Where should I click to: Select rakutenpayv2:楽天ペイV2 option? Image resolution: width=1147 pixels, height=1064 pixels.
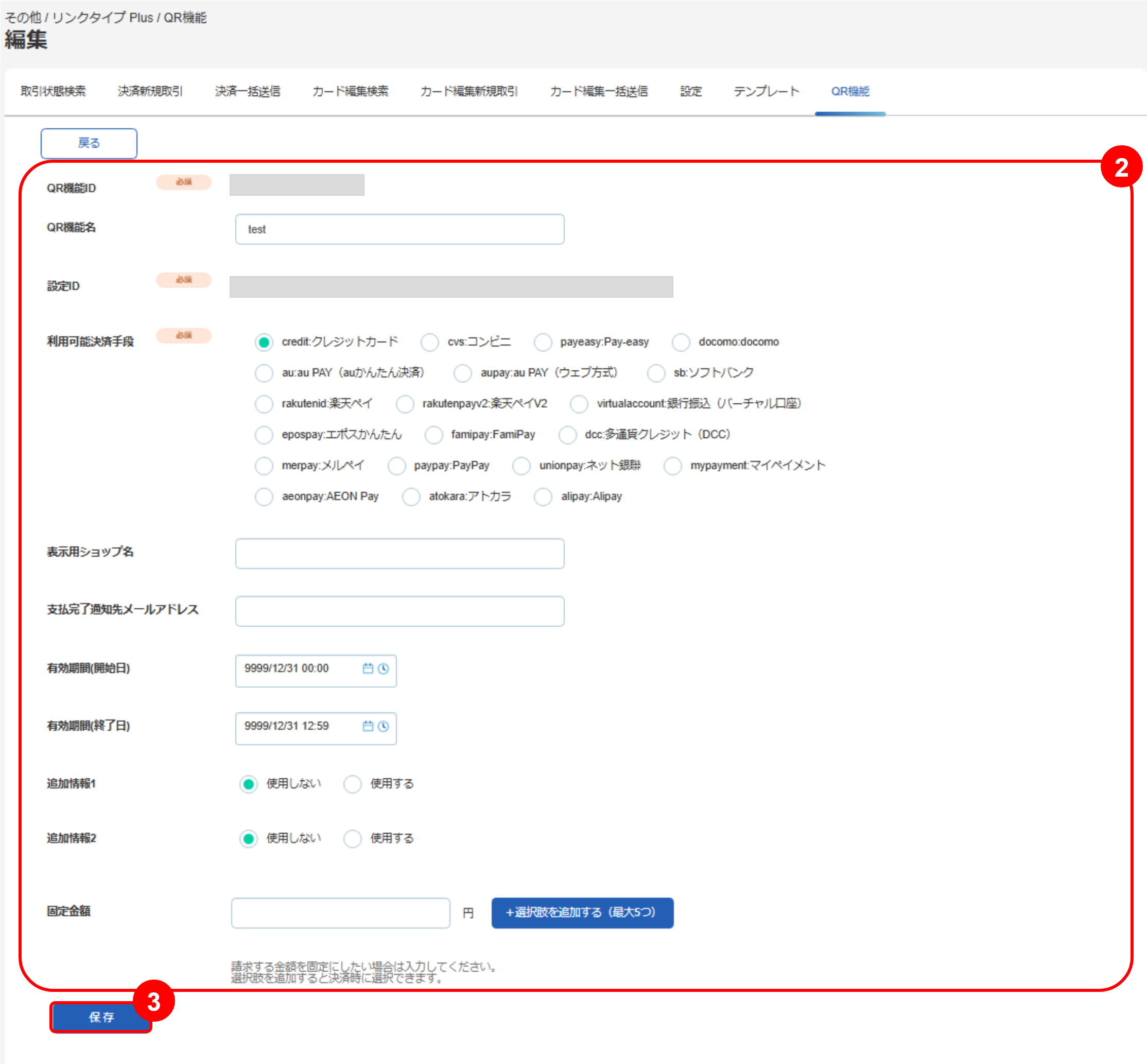(405, 404)
